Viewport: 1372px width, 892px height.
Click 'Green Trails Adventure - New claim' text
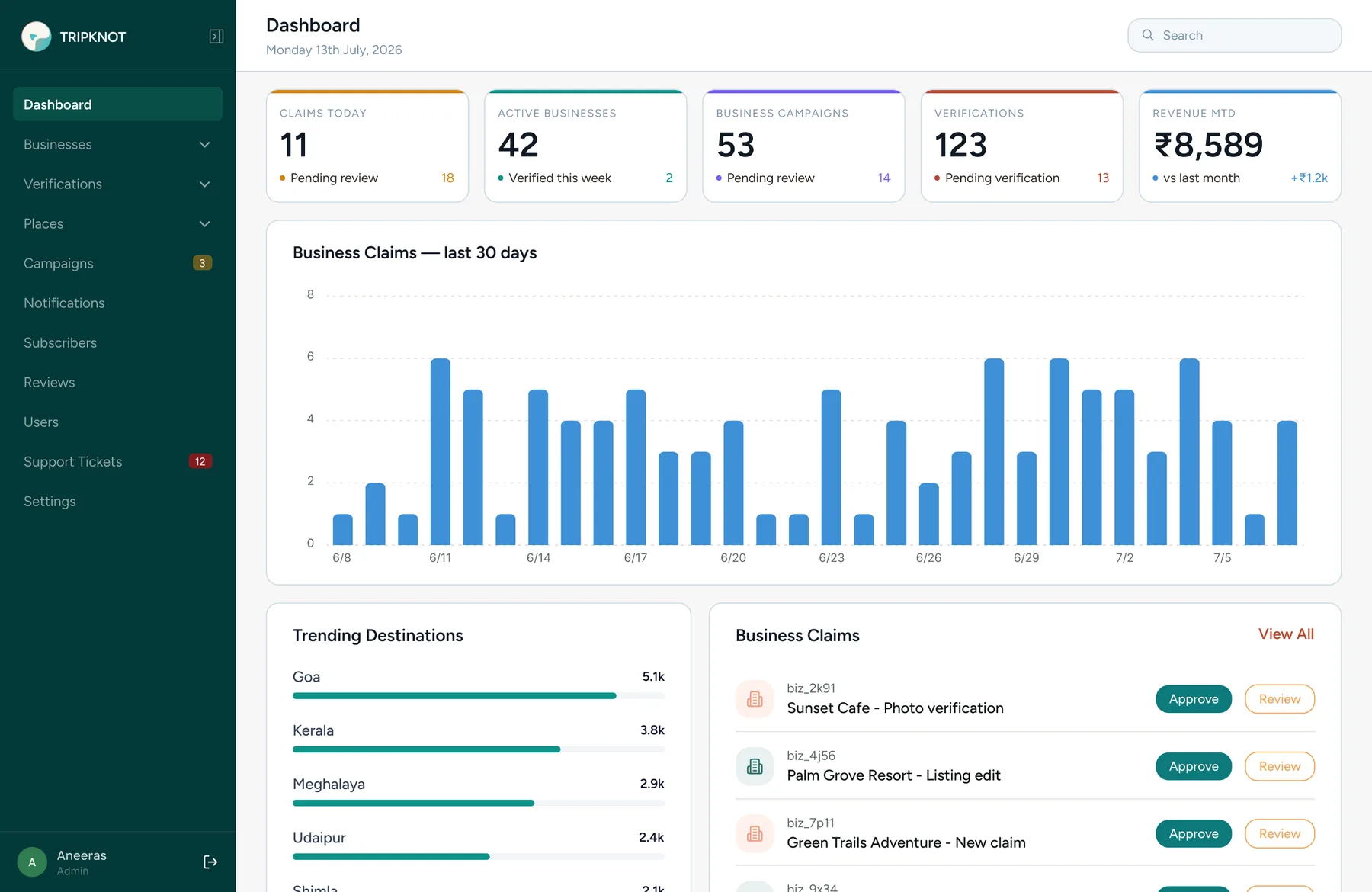tap(906, 842)
